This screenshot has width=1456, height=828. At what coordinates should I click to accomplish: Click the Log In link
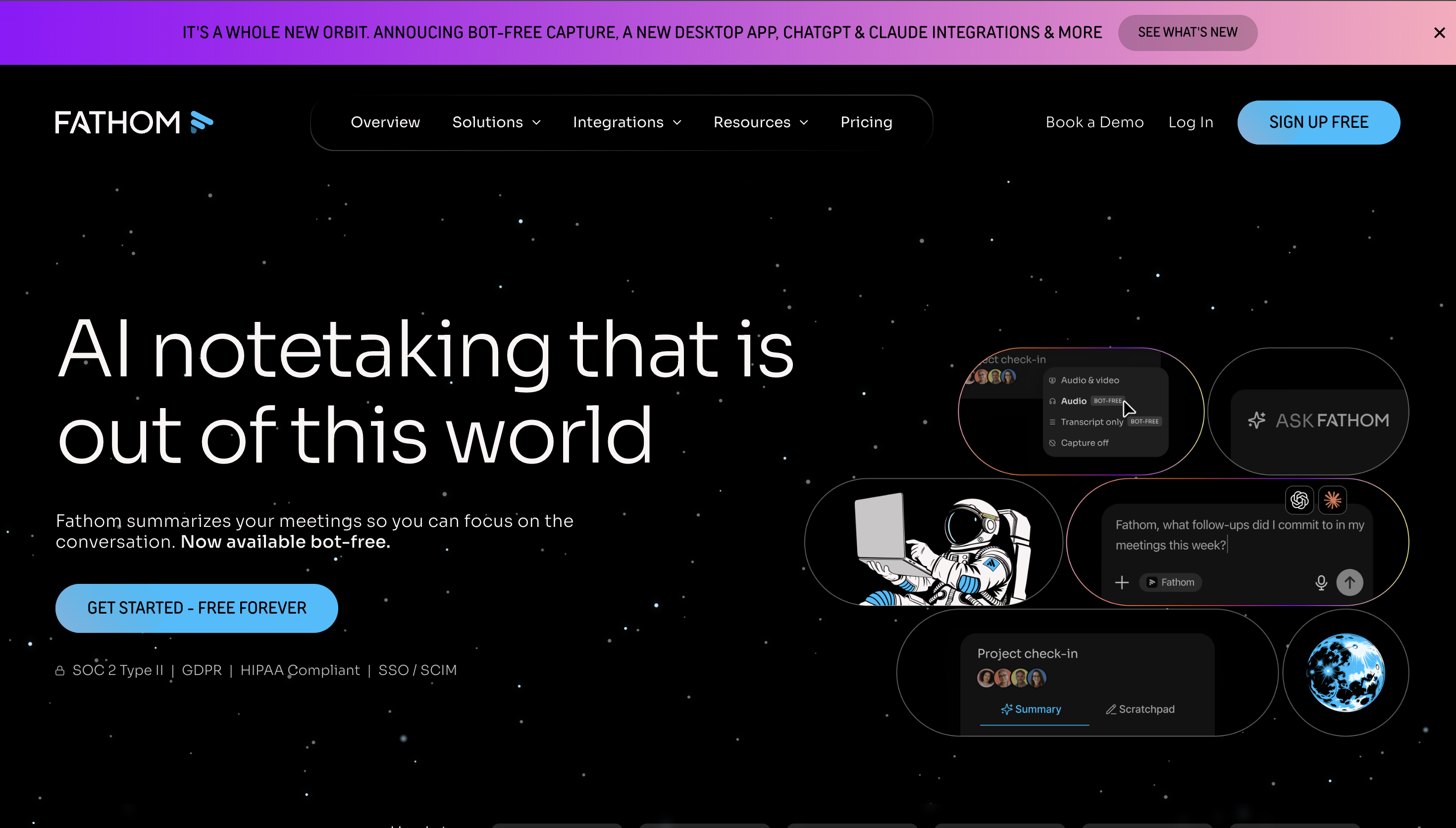pyautogui.click(x=1191, y=122)
